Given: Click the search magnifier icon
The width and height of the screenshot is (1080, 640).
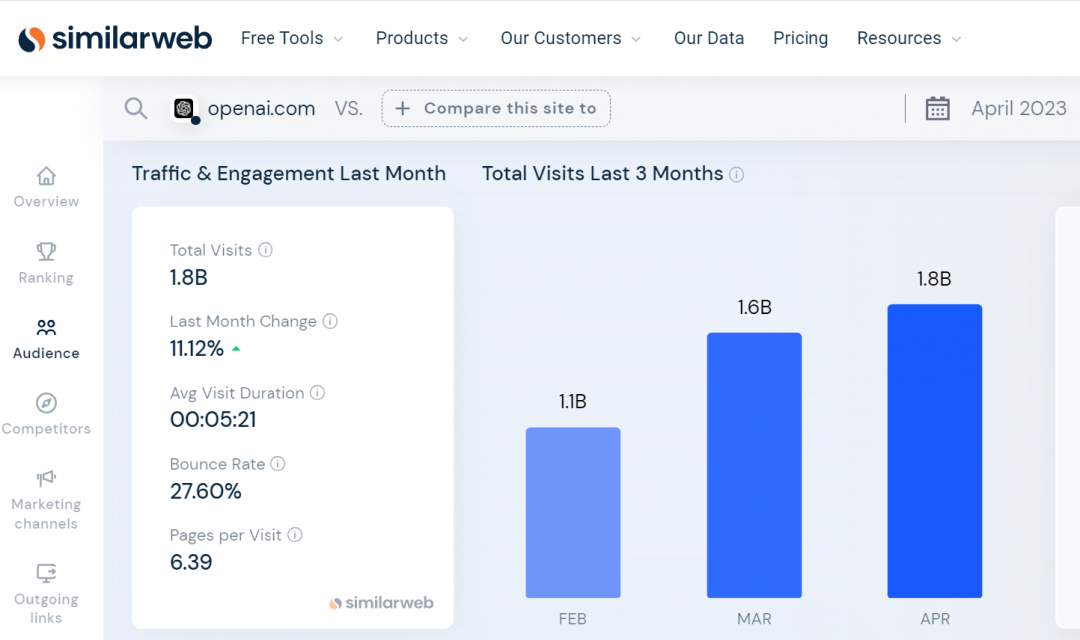Looking at the screenshot, I should pyautogui.click(x=136, y=108).
